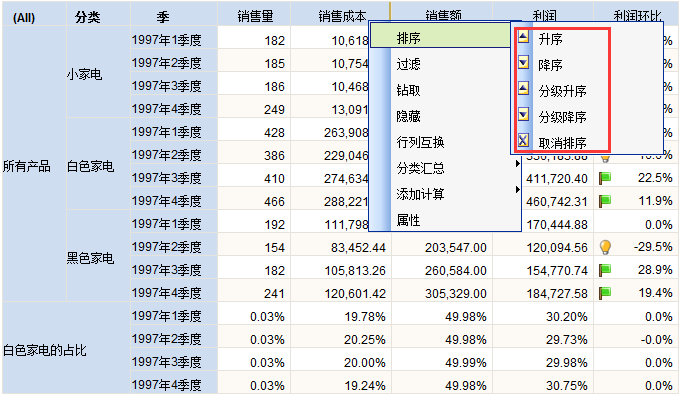Click the arrow icon beside 分级降序
Image resolution: width=681 pixels, height=395 pixels.
(x=523, y=115)
